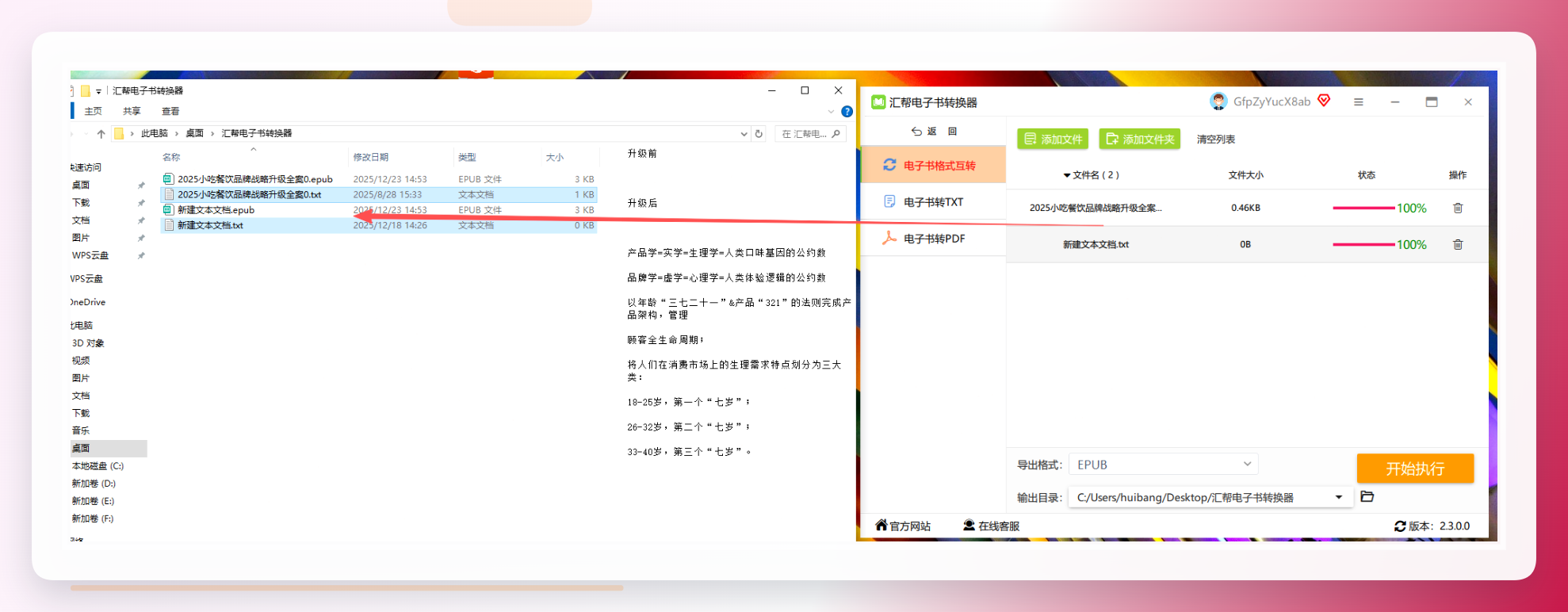Open the output folder icon beside 输出目录

click(1367, 497)
